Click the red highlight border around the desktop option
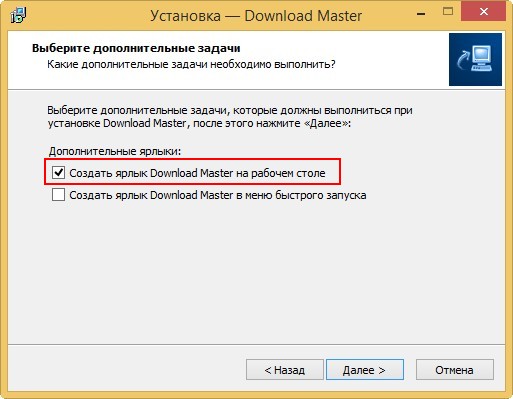Image resolution: width=513 pixels, height=399 pixels. [x=192, y=159]
